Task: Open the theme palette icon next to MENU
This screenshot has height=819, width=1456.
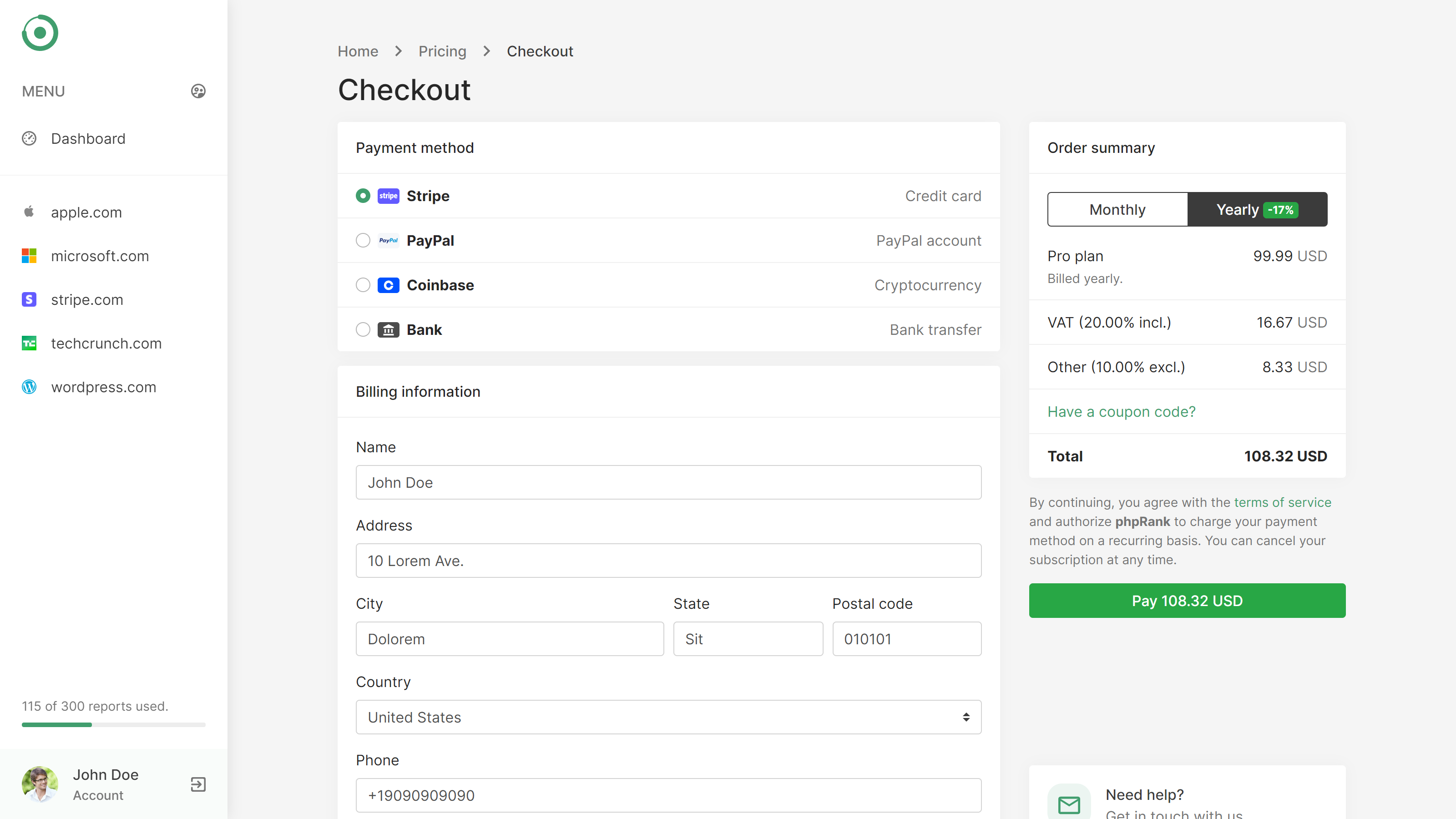Action: point(198,91)
